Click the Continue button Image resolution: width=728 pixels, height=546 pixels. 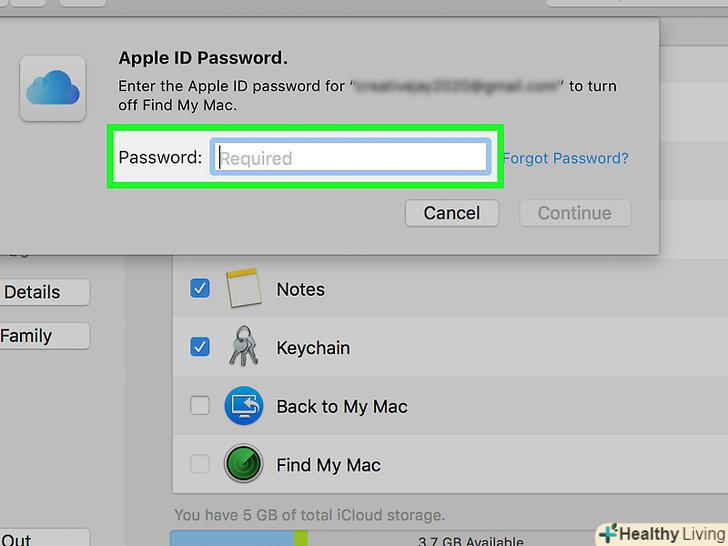click(574, 213)
